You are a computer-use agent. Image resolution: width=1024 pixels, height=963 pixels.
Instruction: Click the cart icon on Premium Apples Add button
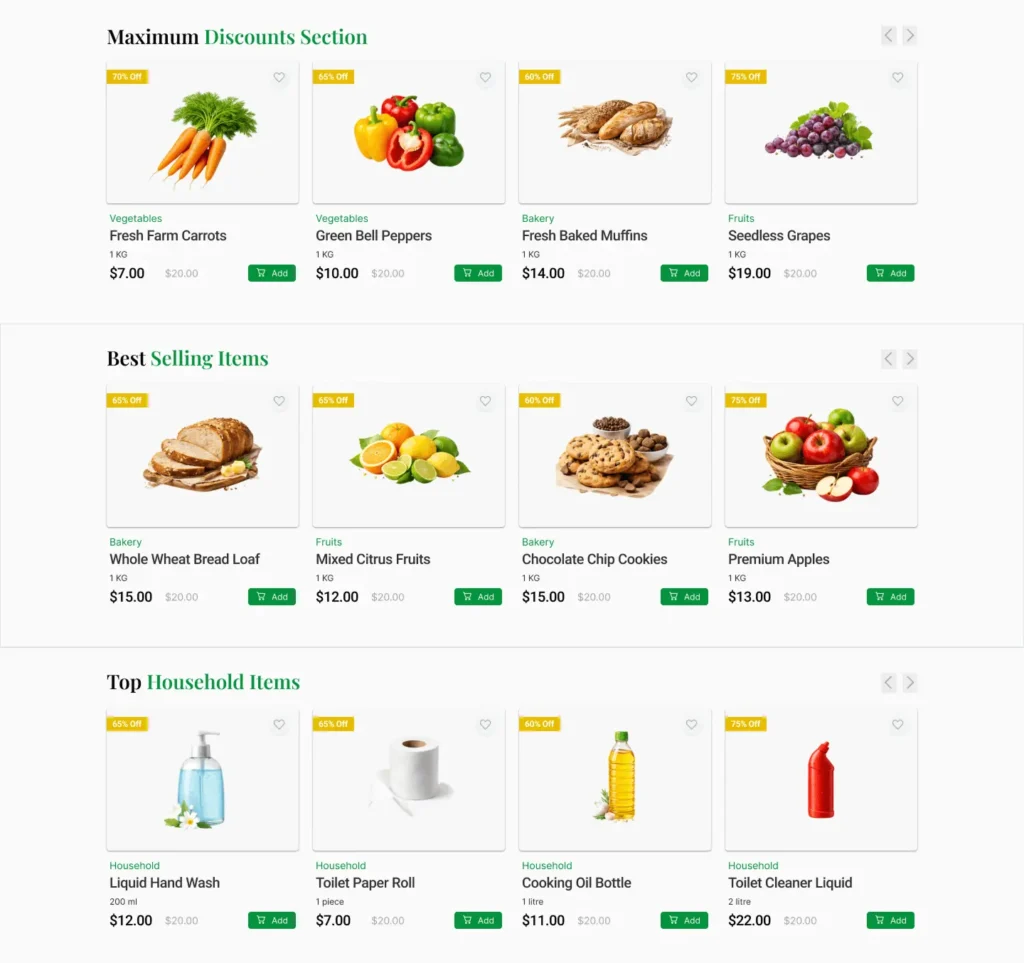pos(878,596)
